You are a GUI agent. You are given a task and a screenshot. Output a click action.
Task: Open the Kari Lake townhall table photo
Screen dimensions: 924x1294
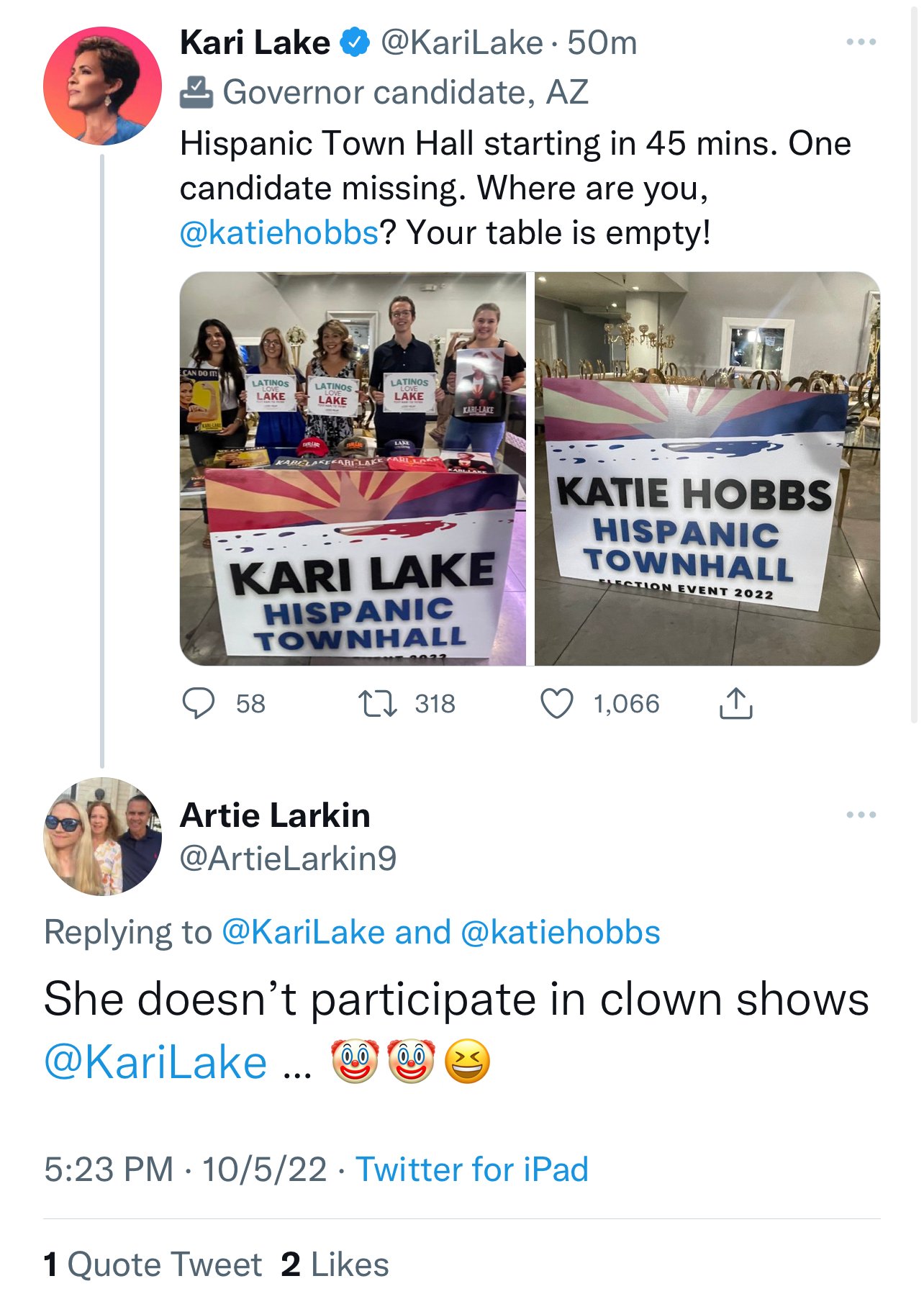(353, 469)
